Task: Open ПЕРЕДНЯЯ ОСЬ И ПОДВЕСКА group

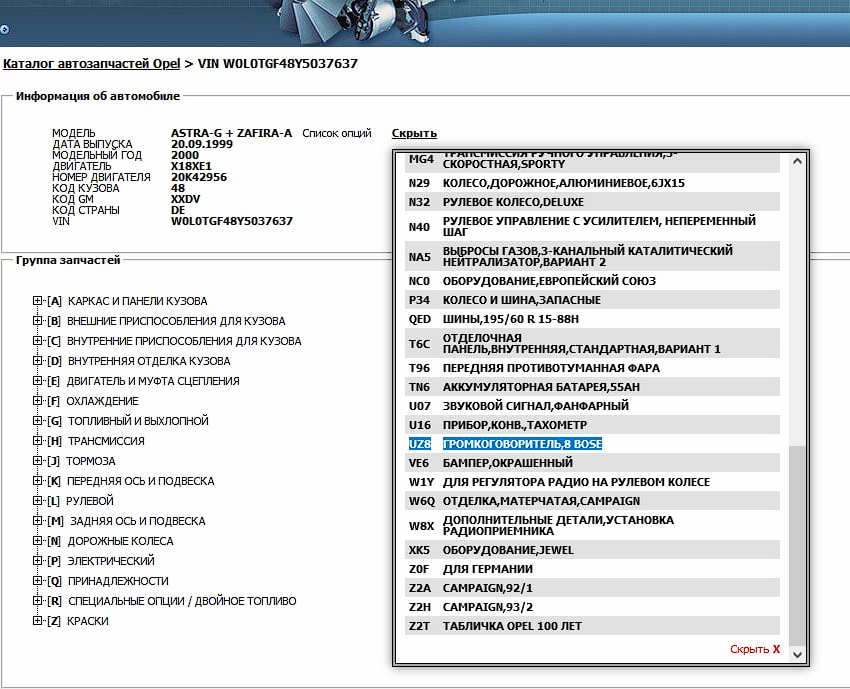Action: pos(140,481)
